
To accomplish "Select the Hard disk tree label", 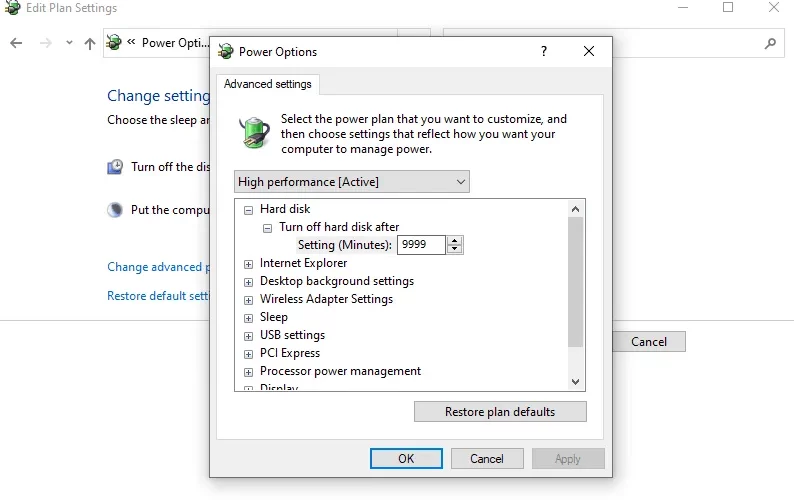I will tap(285, 209).
